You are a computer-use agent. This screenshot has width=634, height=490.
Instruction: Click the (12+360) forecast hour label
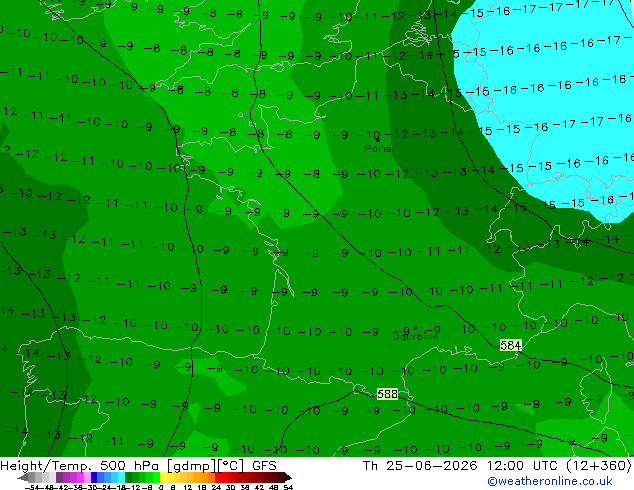point(598,466)
